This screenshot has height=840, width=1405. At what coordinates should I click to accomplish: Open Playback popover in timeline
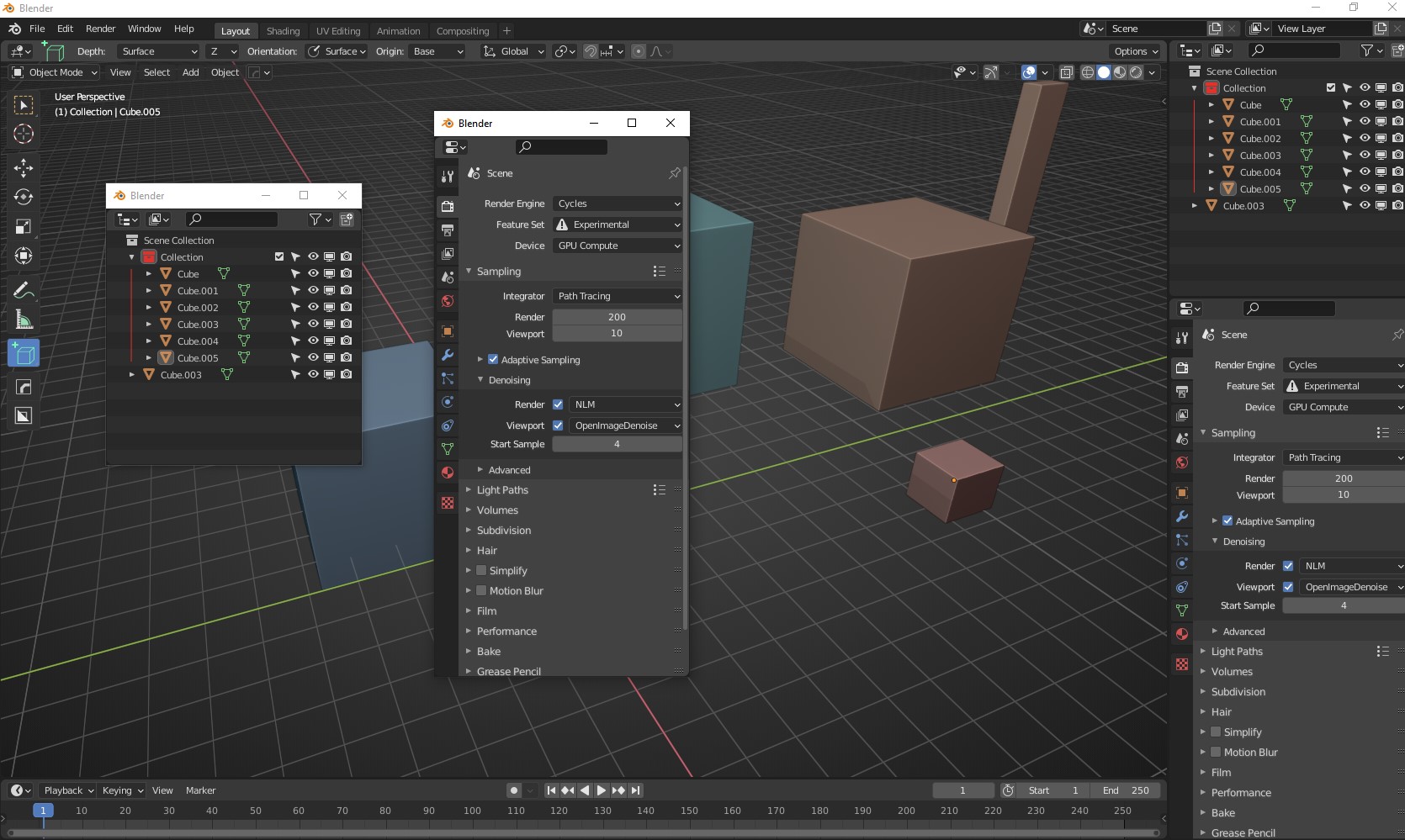click(68, 790)
